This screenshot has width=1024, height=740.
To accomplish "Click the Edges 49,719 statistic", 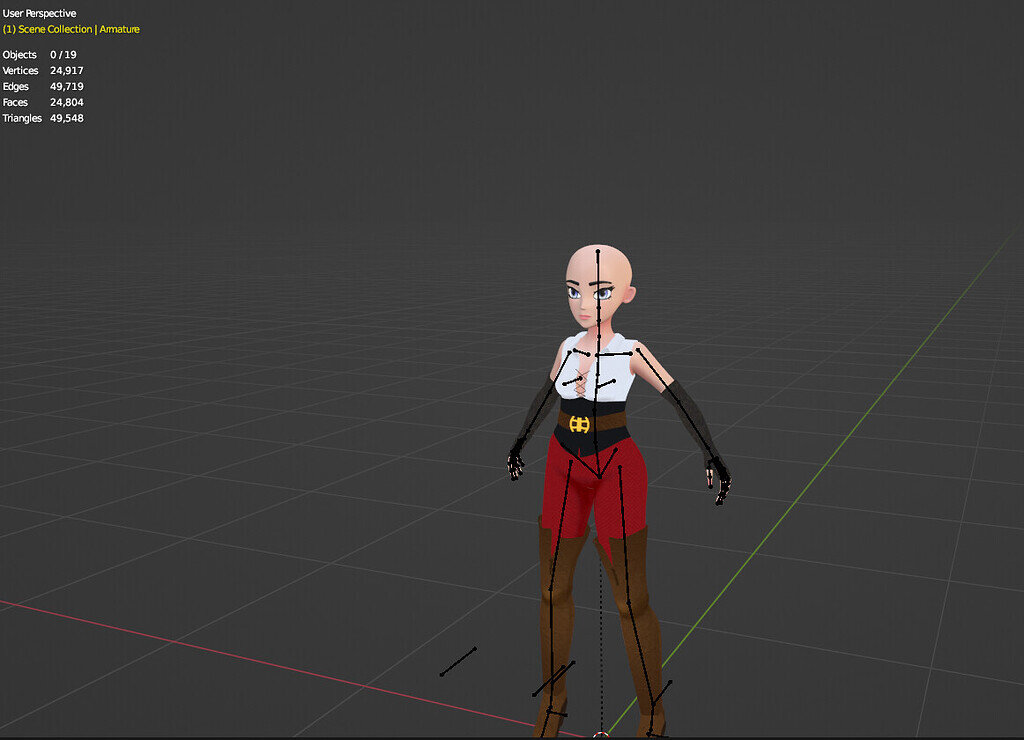I will point(42,86).
